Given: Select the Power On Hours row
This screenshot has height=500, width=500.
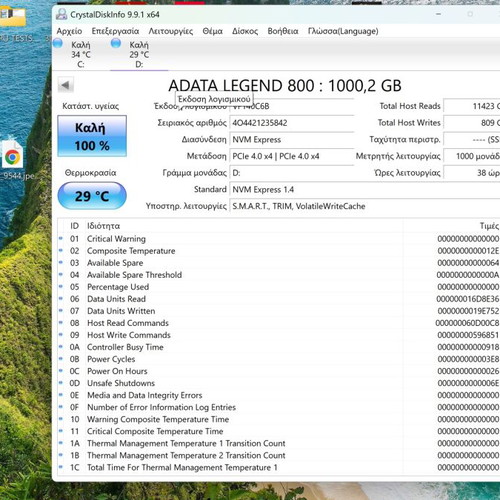Looking at the screenshot, I should point(279,371).
